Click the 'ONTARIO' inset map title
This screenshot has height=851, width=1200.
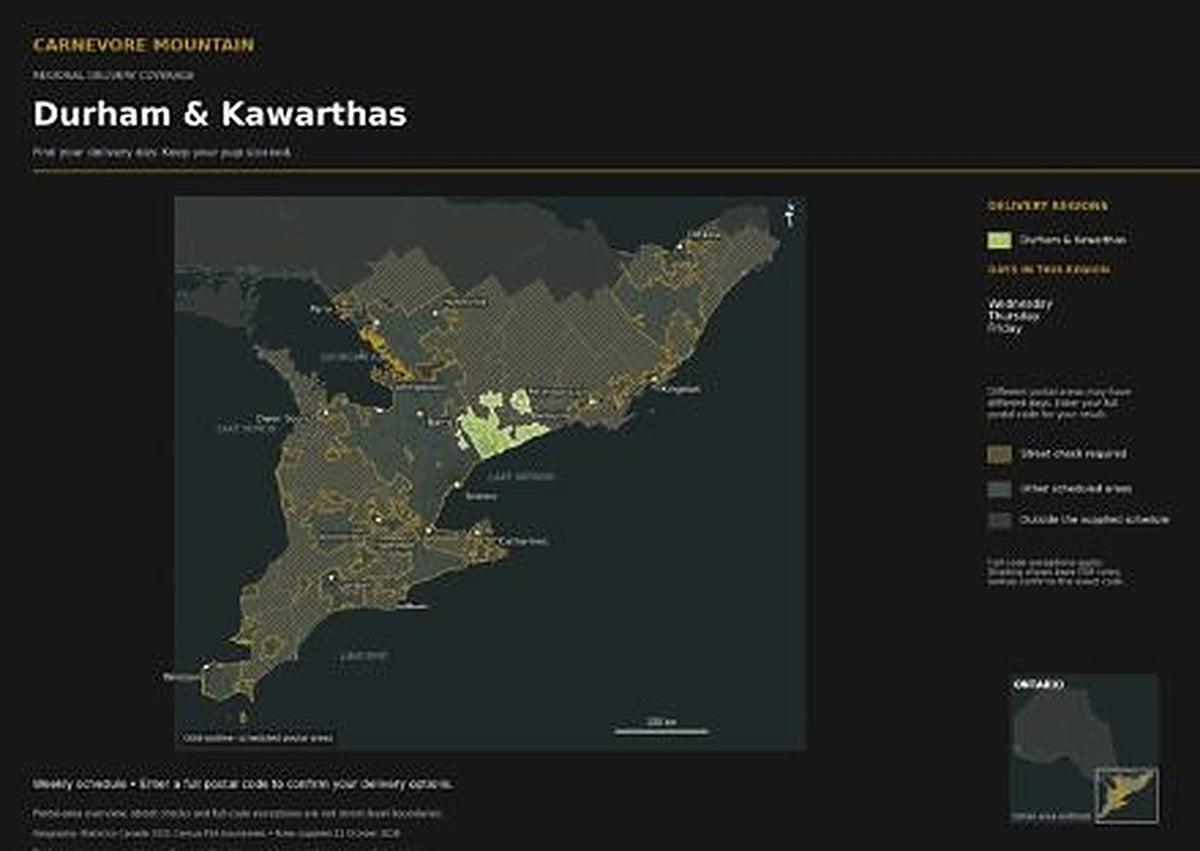1038,685
